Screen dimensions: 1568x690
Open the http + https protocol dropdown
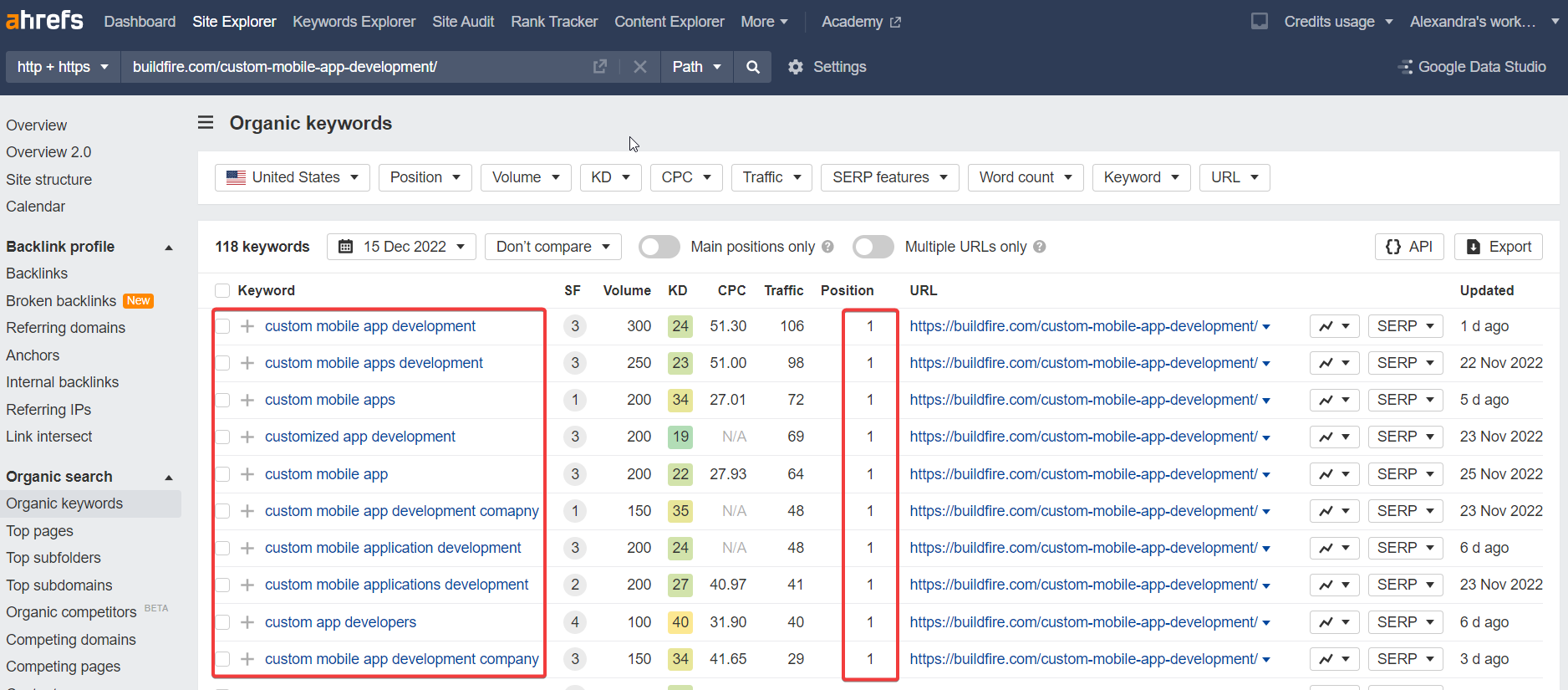coord(63,67)
